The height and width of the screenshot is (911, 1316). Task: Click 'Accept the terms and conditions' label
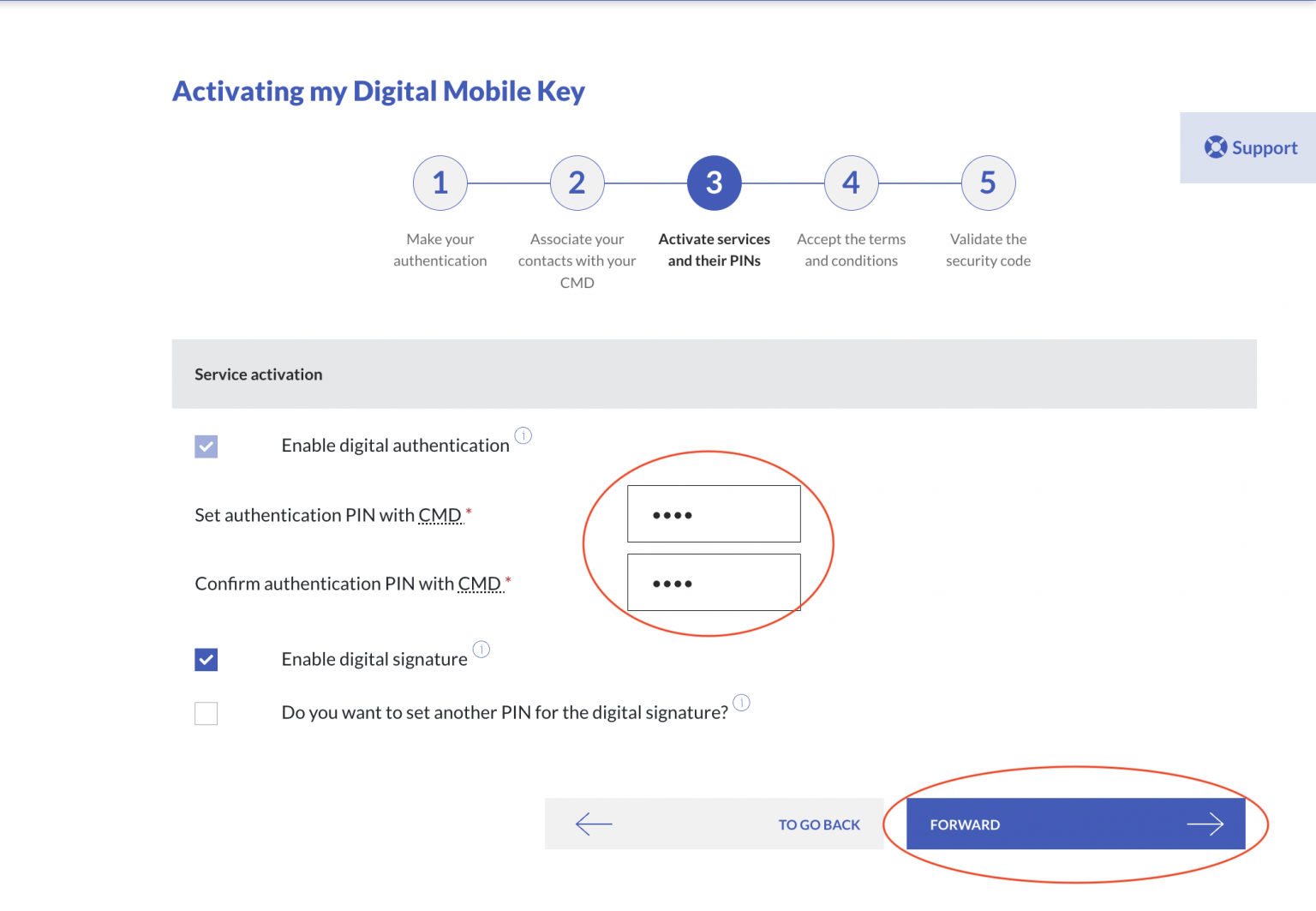(x=852, y=250)
